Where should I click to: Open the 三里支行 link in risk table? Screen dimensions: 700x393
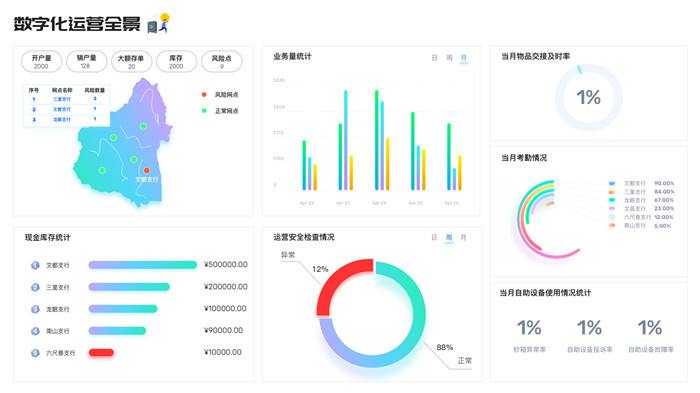point(62,99)
